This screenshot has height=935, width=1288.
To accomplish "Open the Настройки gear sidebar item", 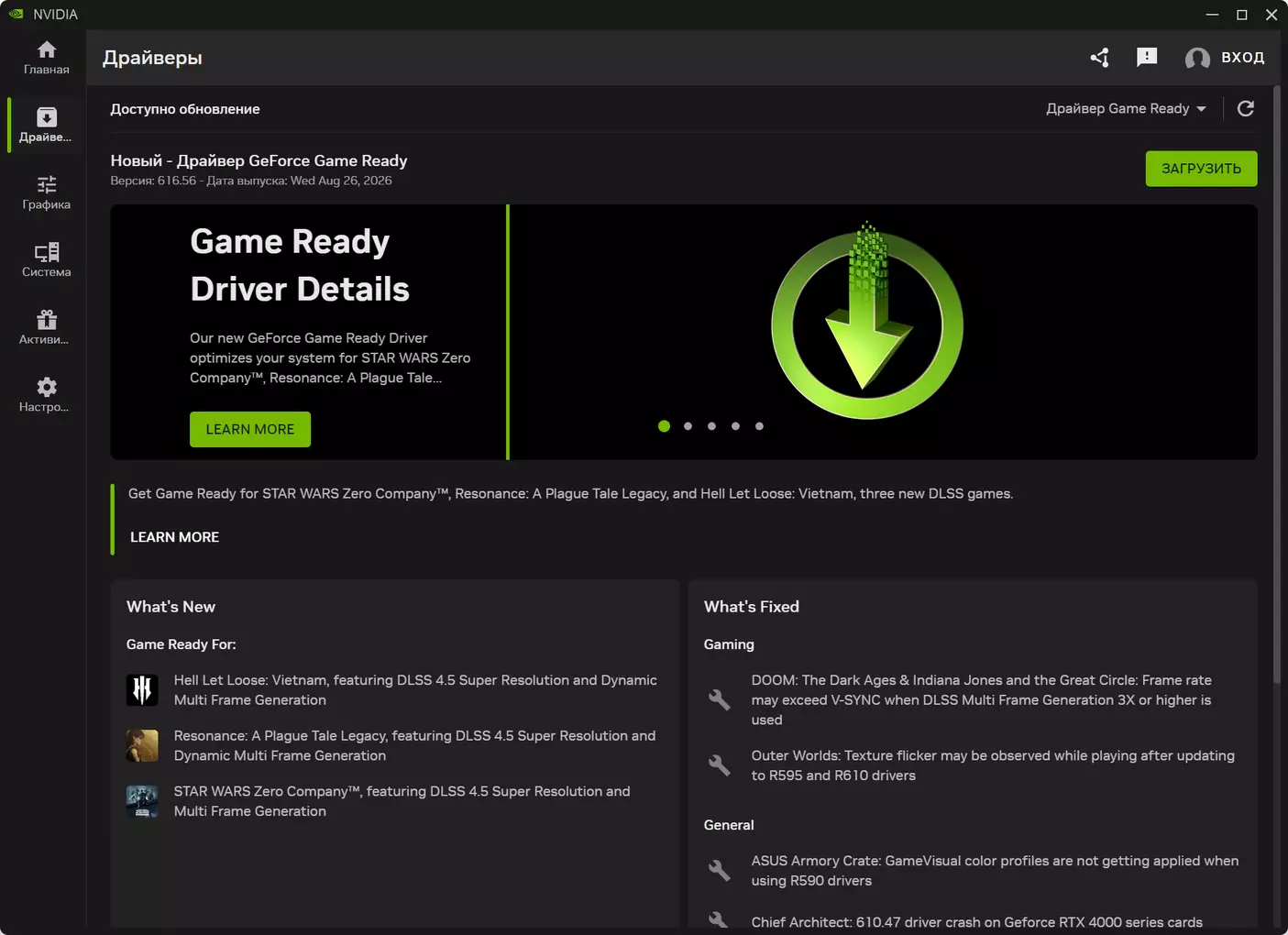I will click(46, 395).
